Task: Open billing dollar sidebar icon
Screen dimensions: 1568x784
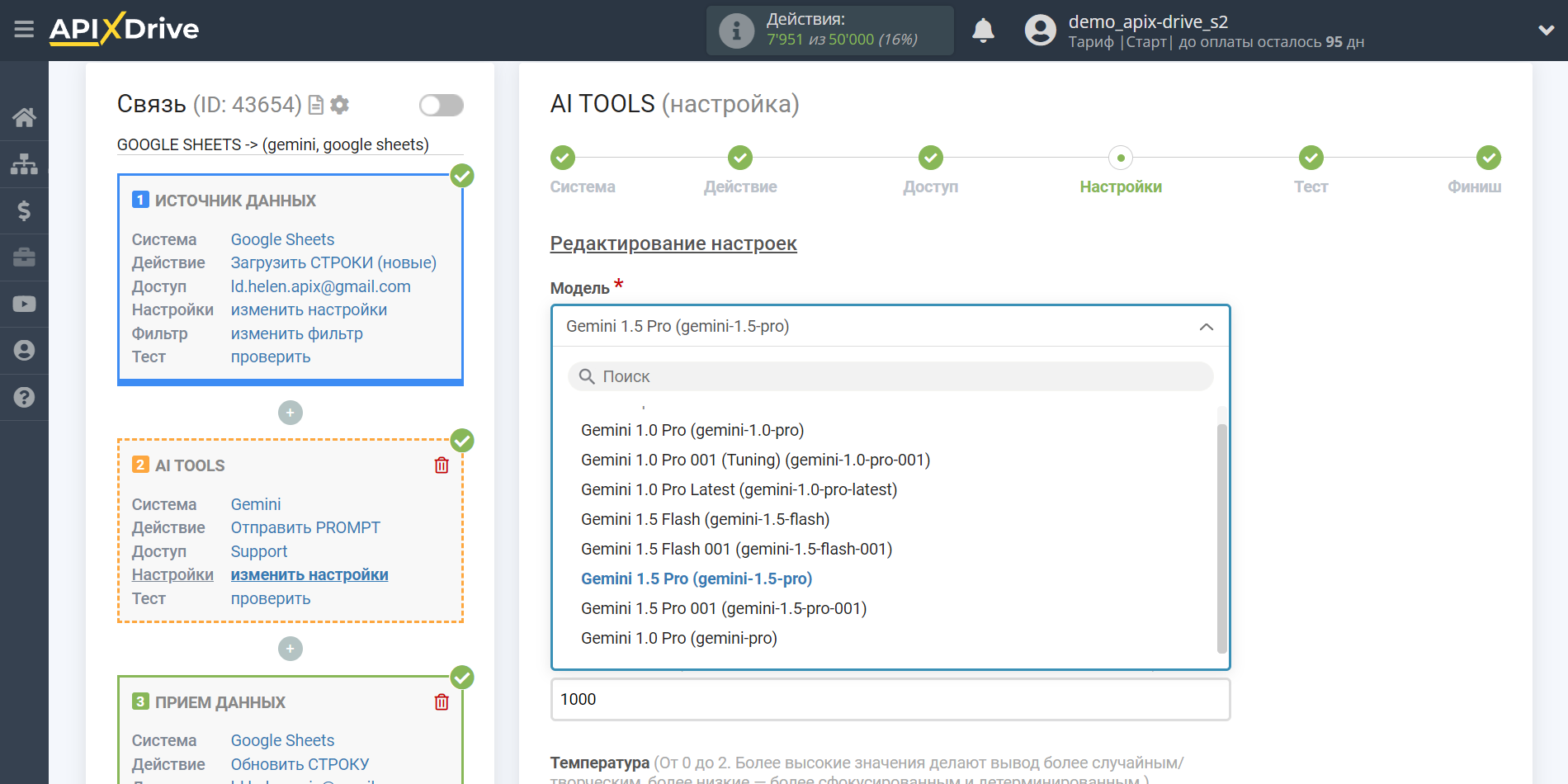Action: (24, 210)
